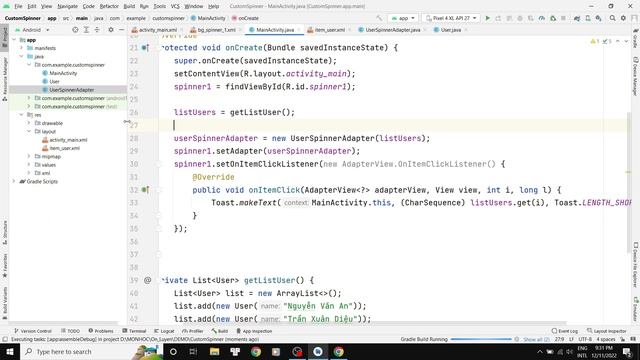
Task: Click Select Opened File target icon in Project panel
Action: coord(75,30)
